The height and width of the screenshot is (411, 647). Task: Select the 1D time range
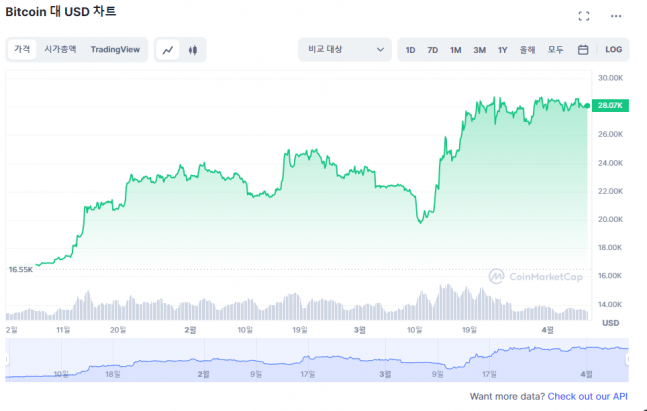click(x=411, y=49)
